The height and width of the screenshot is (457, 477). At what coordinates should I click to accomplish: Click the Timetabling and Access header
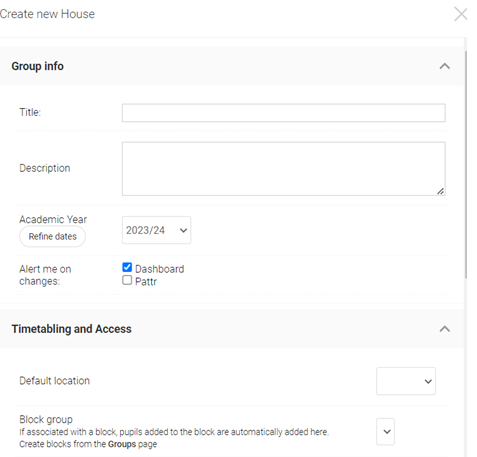[x=71, y=329]
